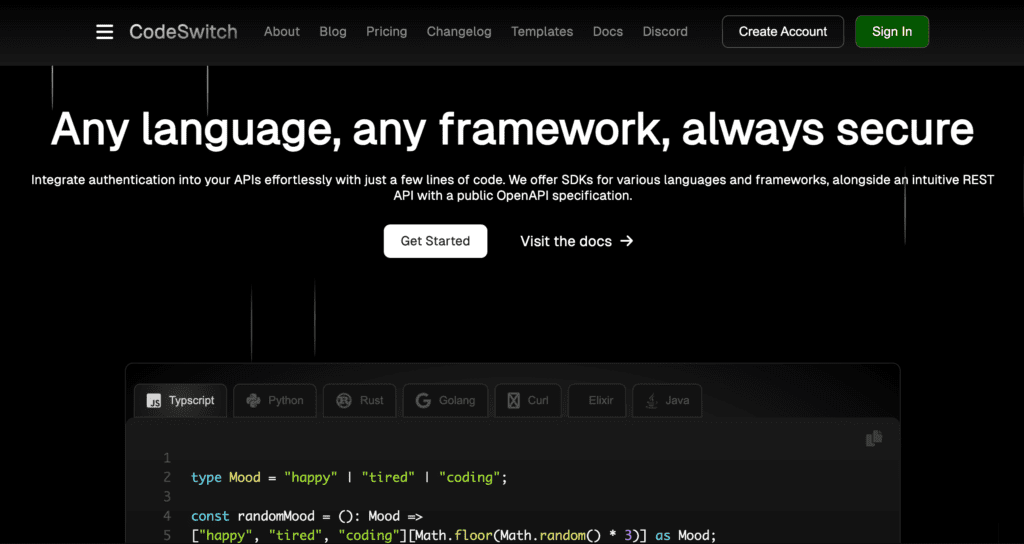The height and width of the screenshot is (544, 1024).
Task: Click the green Sign In button
Action: (891, 32)
